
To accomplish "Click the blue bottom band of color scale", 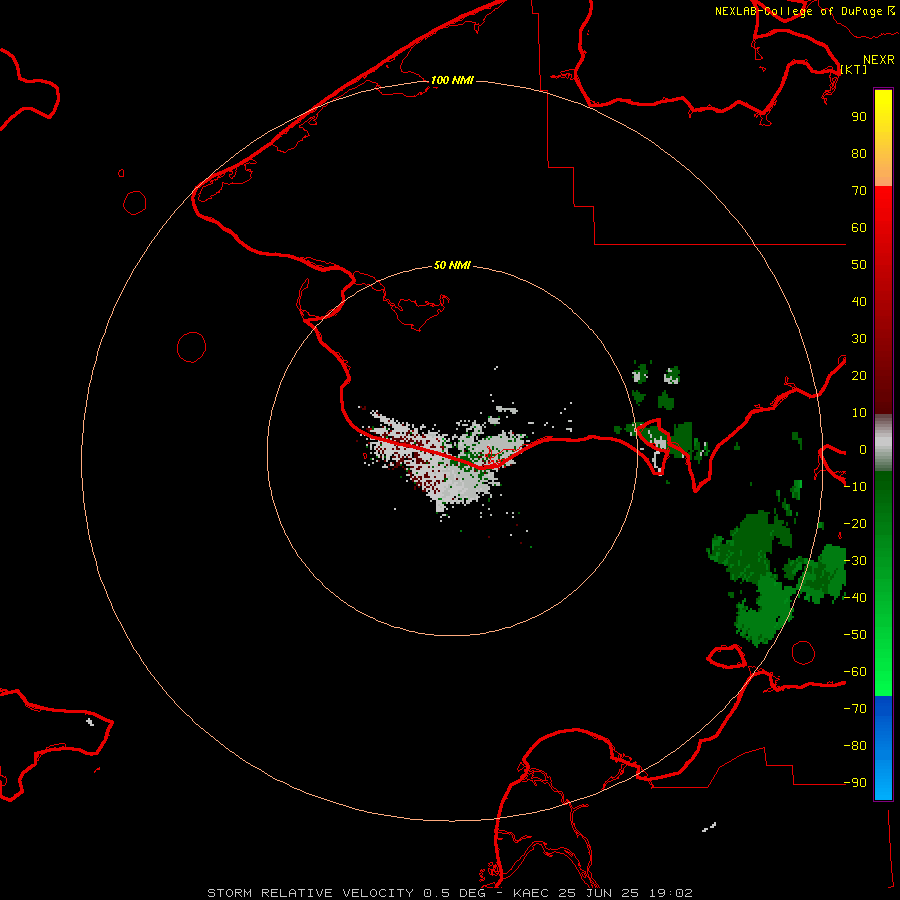I will click(x=883, y=747).
